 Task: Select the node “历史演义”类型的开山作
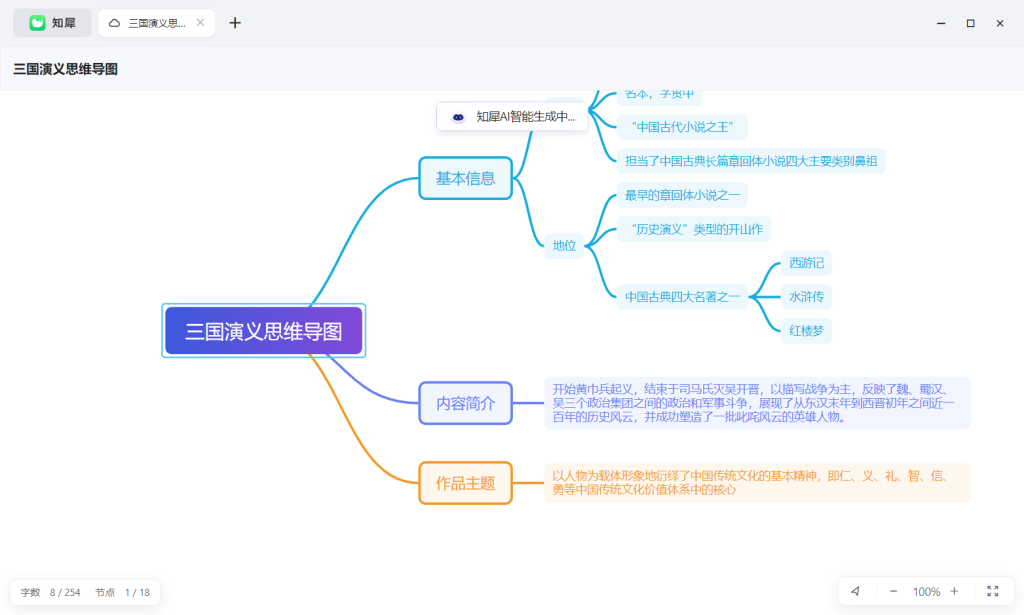click(694, 229)
